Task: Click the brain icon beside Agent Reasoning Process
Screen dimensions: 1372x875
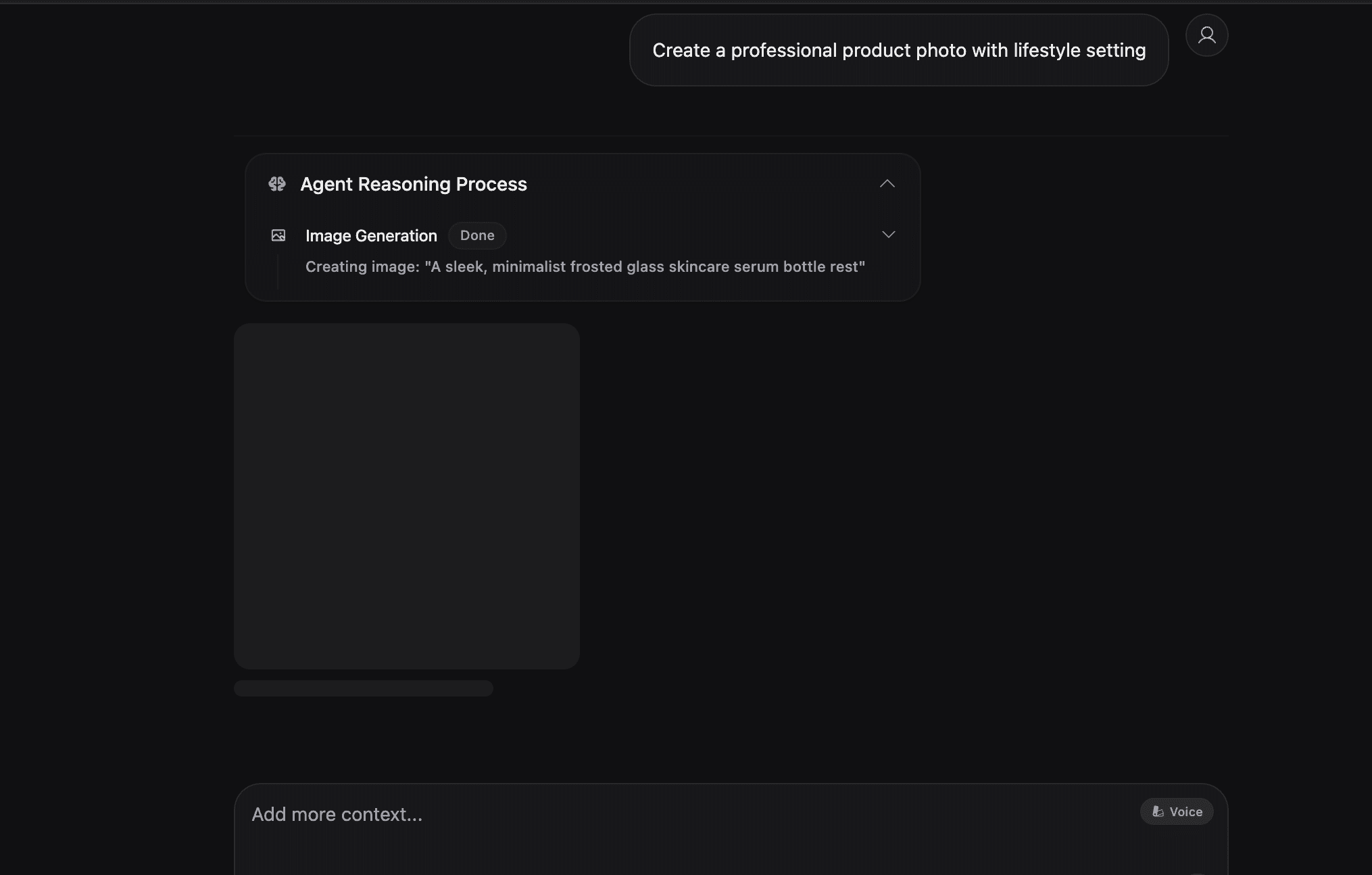Action: coord(277,184)
